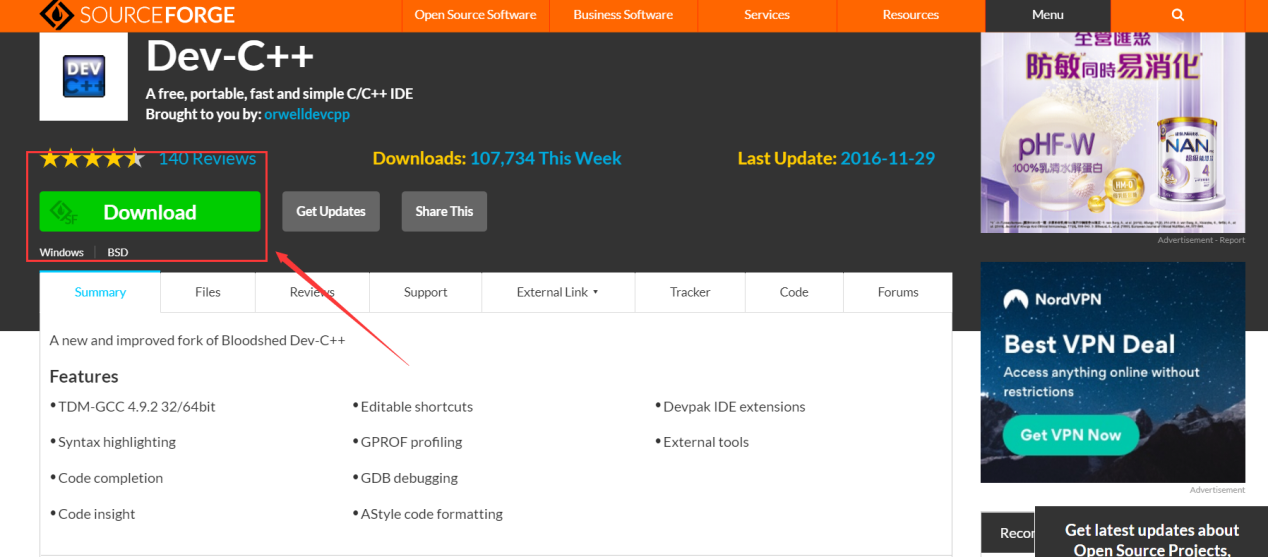Open the Reviews tab
Screen dimensions: 1268x557
[x=312, y=292]
